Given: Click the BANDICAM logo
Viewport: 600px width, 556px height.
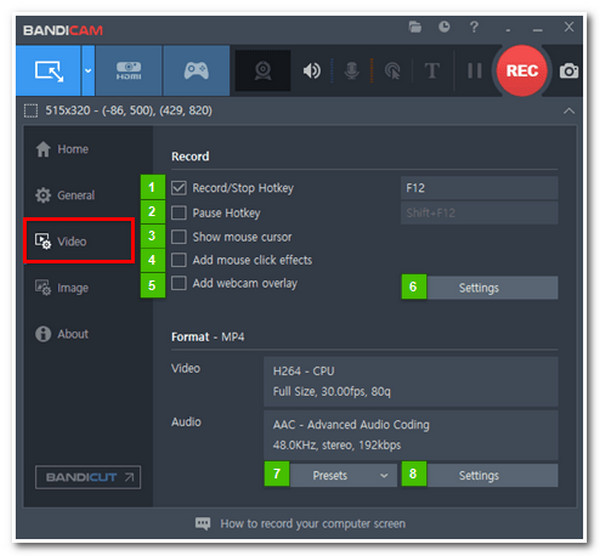Looking at the screenshot, I should tap(63, 30).
